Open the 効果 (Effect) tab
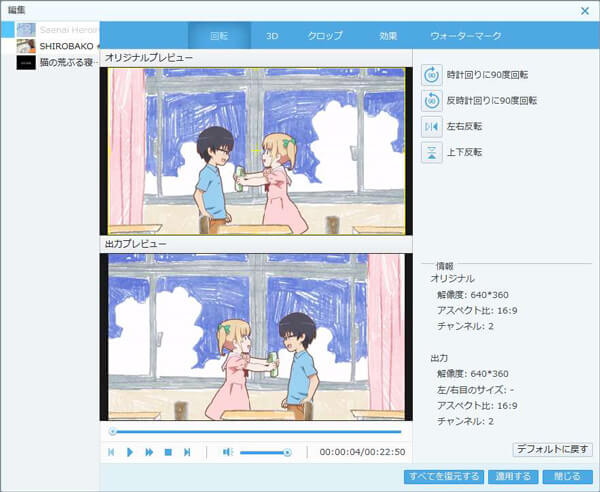600x492 pixels. coord(388,36)
